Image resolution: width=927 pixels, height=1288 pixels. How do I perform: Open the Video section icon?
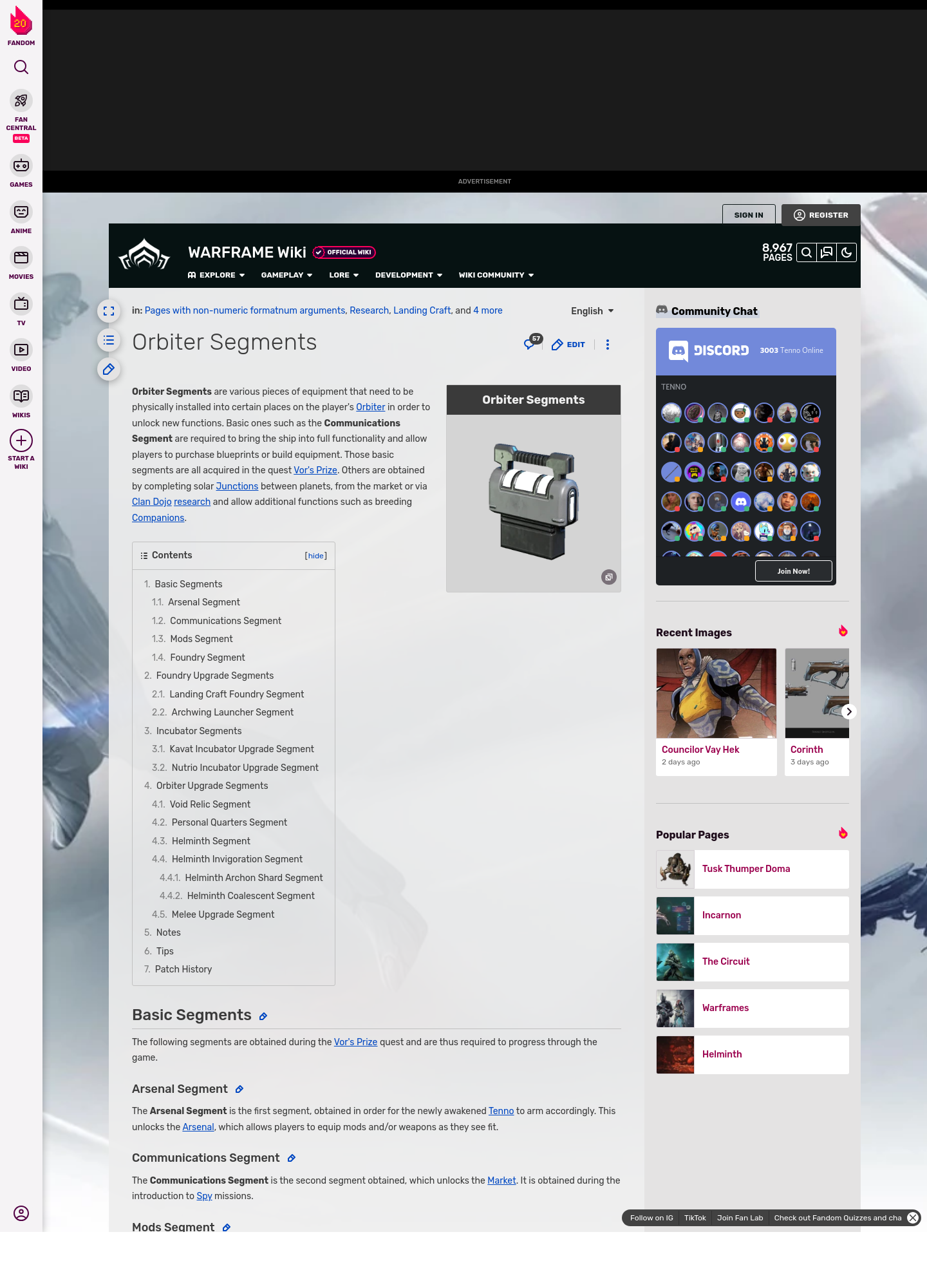[x=21, y=350]
